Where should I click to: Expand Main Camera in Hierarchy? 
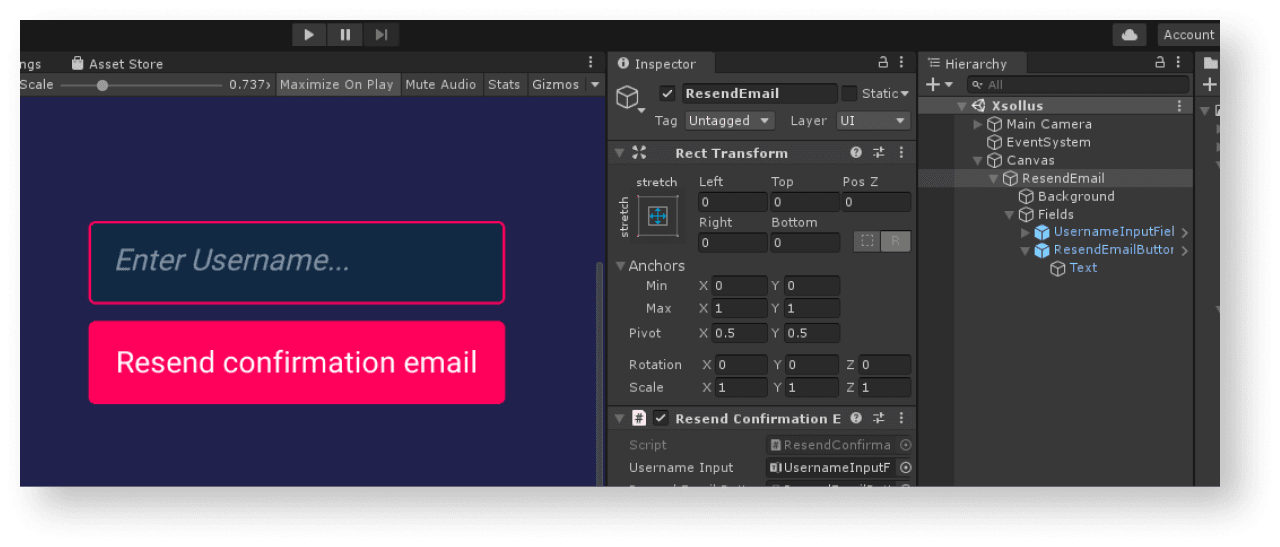point(978,124)
